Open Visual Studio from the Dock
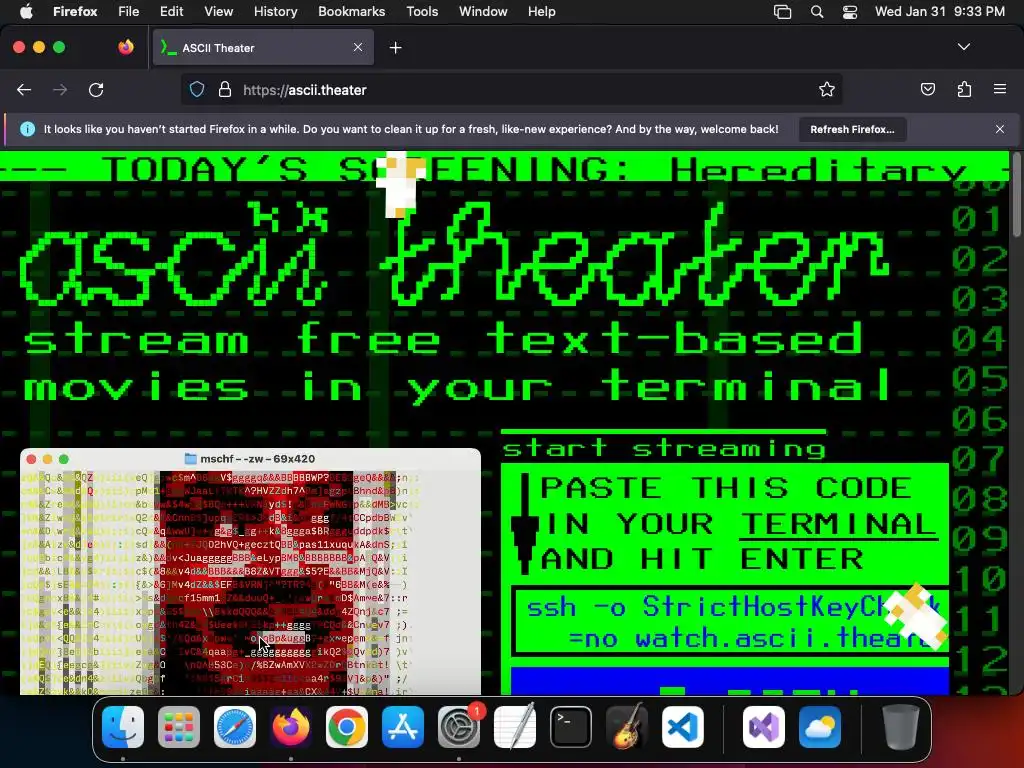The width and height of the screenshot is (1024, 768). [764, 727]
